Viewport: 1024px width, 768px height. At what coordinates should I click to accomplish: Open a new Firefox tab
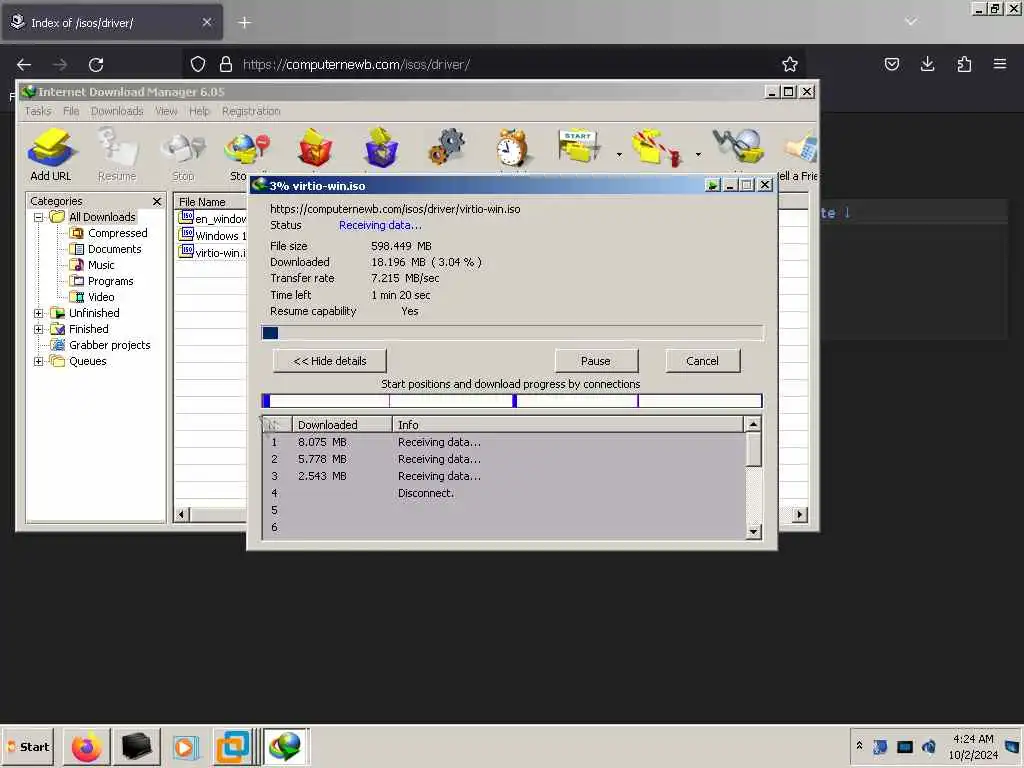[x=244, y=23]
